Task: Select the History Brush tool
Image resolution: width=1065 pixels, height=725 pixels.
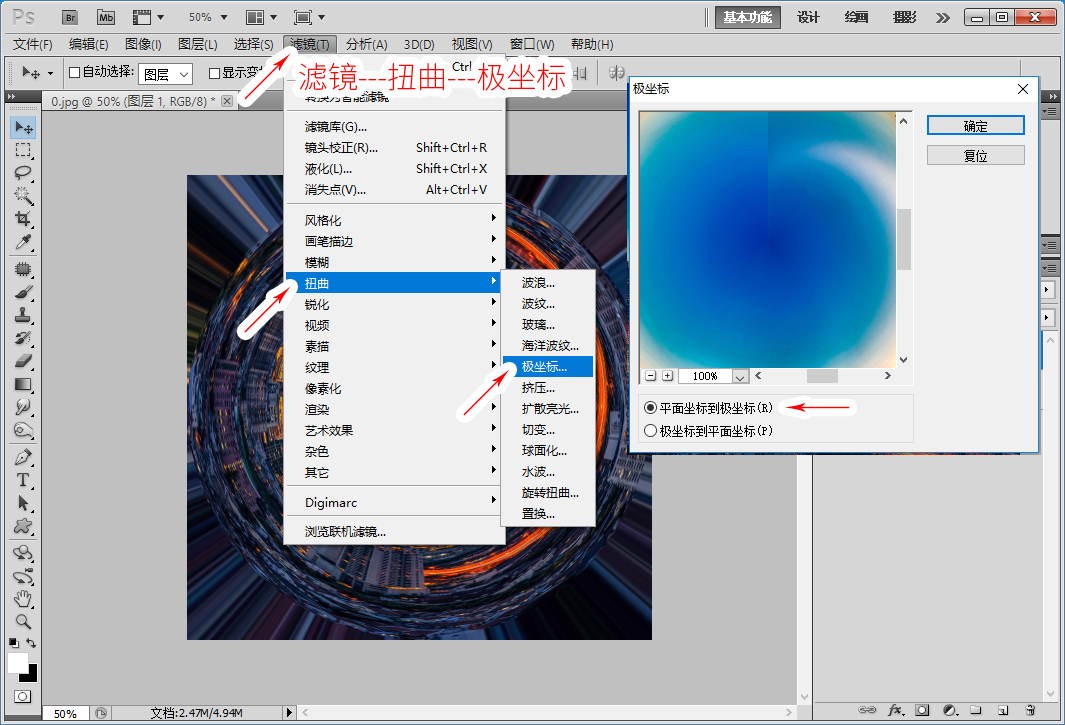Action: pos(23,338)
